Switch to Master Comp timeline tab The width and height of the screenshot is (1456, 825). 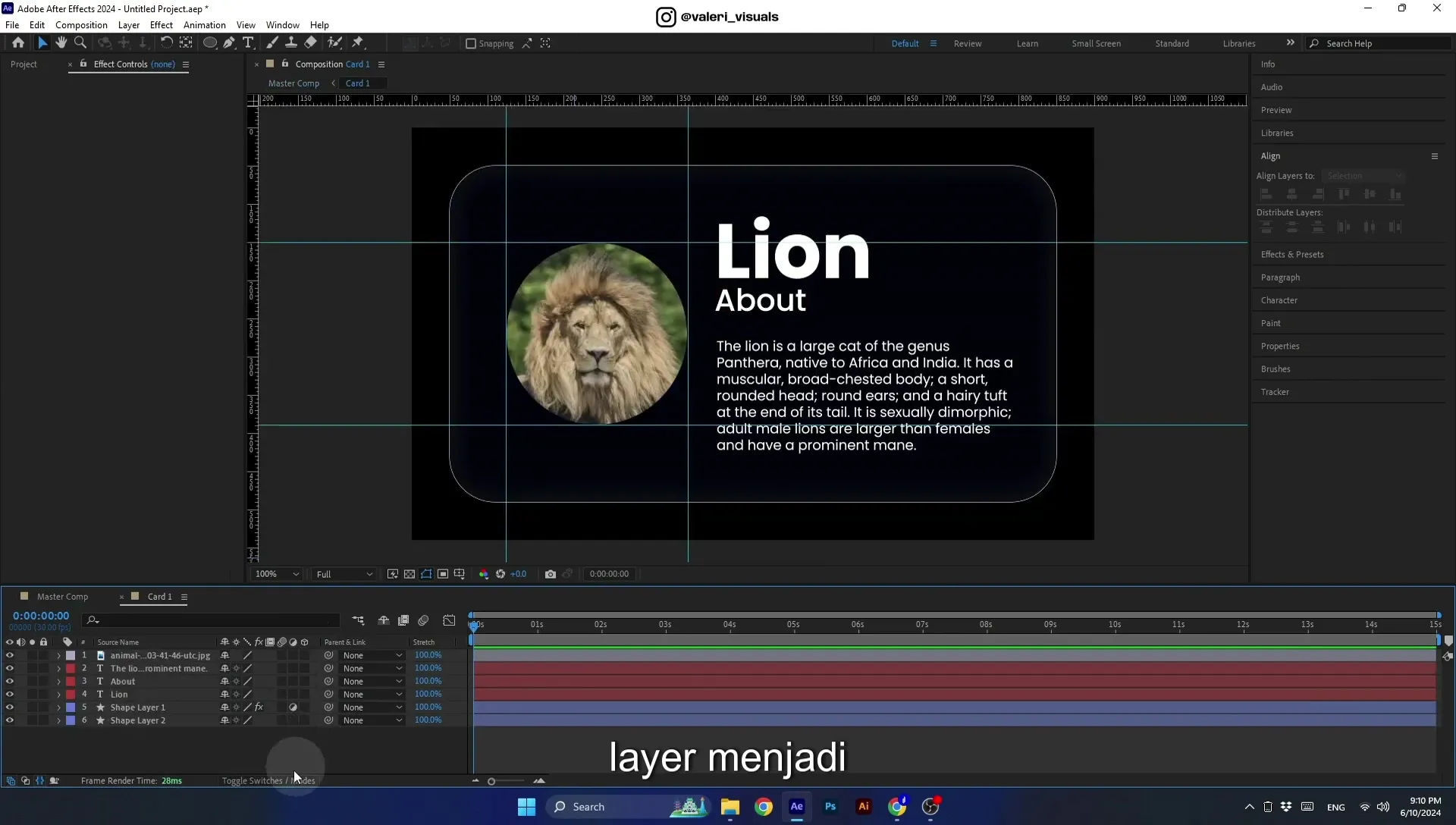tap(62, 597)
